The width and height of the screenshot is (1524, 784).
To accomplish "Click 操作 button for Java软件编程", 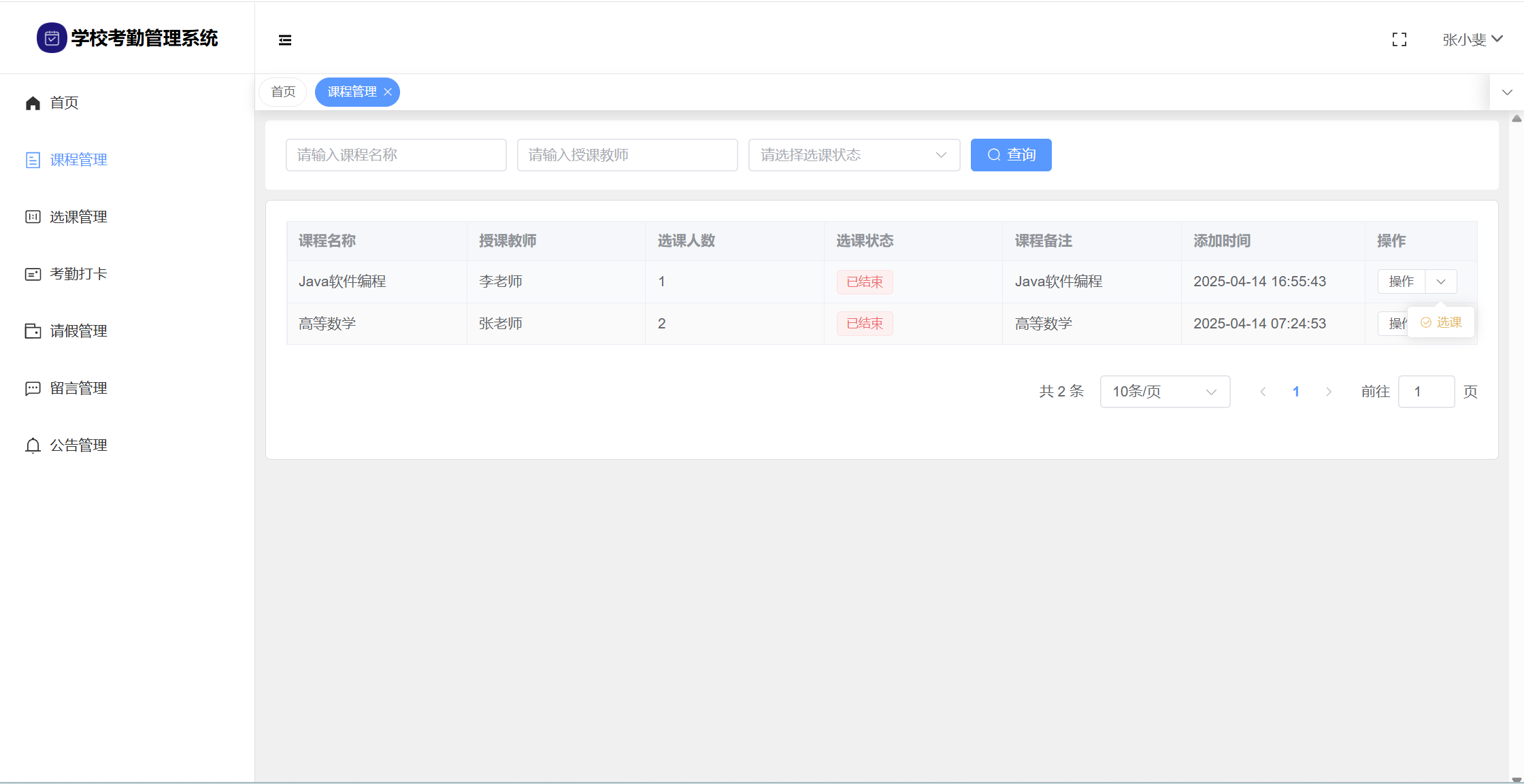I will coord(1401,282).
